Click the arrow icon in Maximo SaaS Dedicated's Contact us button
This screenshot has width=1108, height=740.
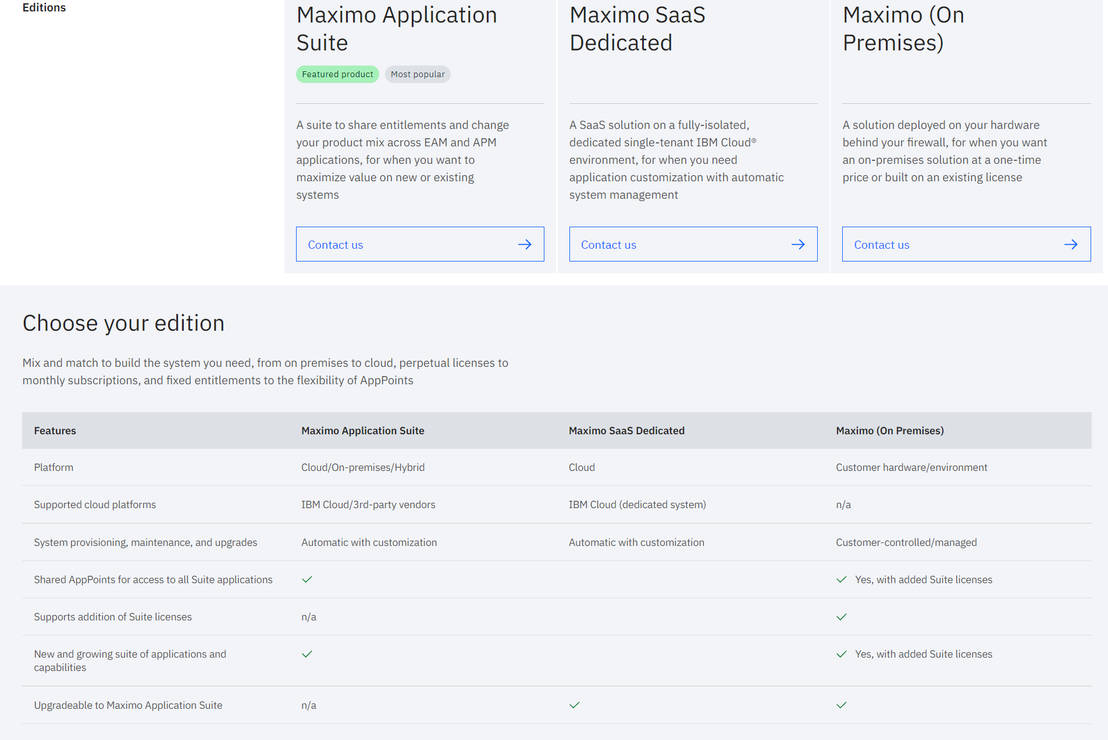click(797, 244)
